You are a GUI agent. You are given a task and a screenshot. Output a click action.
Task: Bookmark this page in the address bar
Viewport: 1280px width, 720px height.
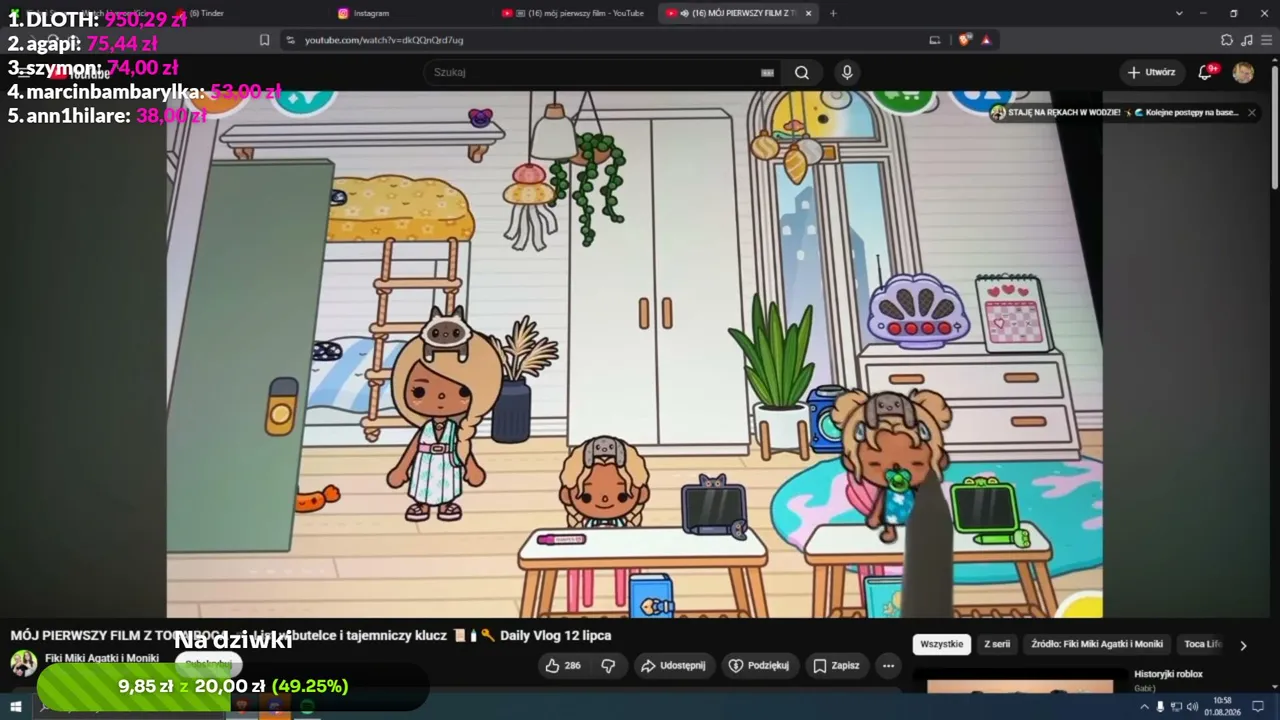coord(264,40)
